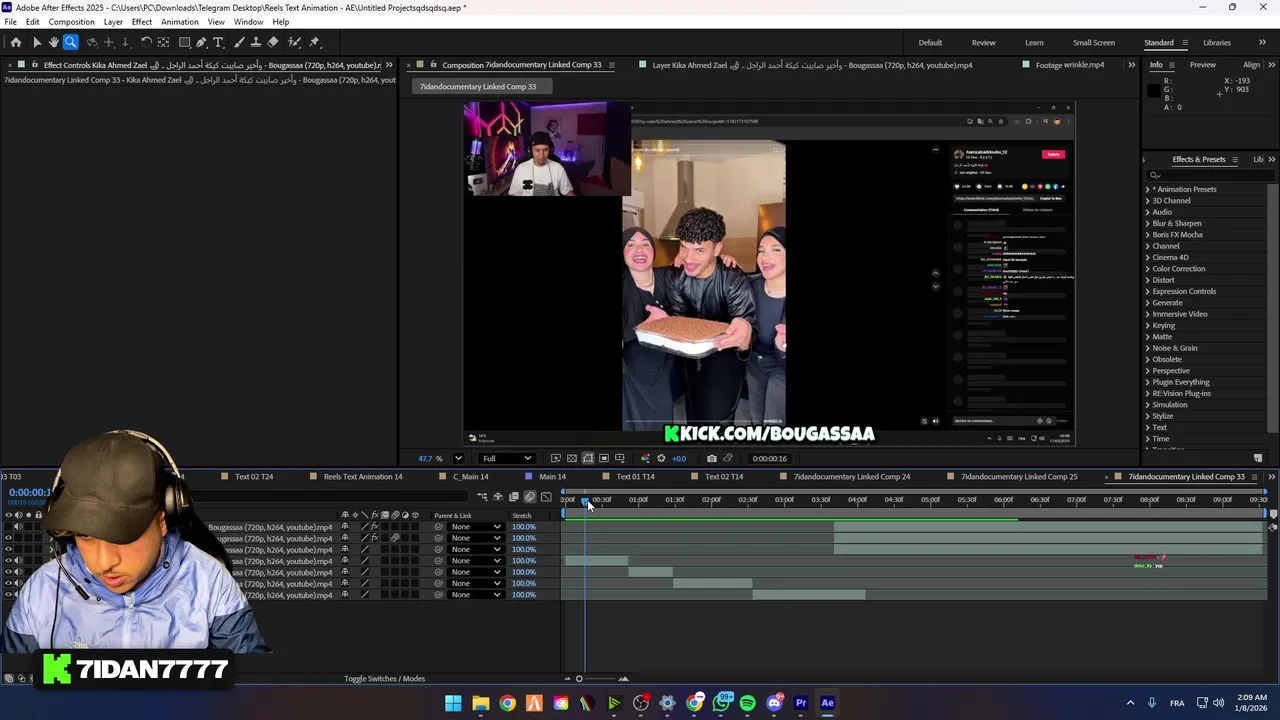Click the zoom-in mountains icon below timeline
This screenshot has width=1280, height=720.
tap(623, 679)
